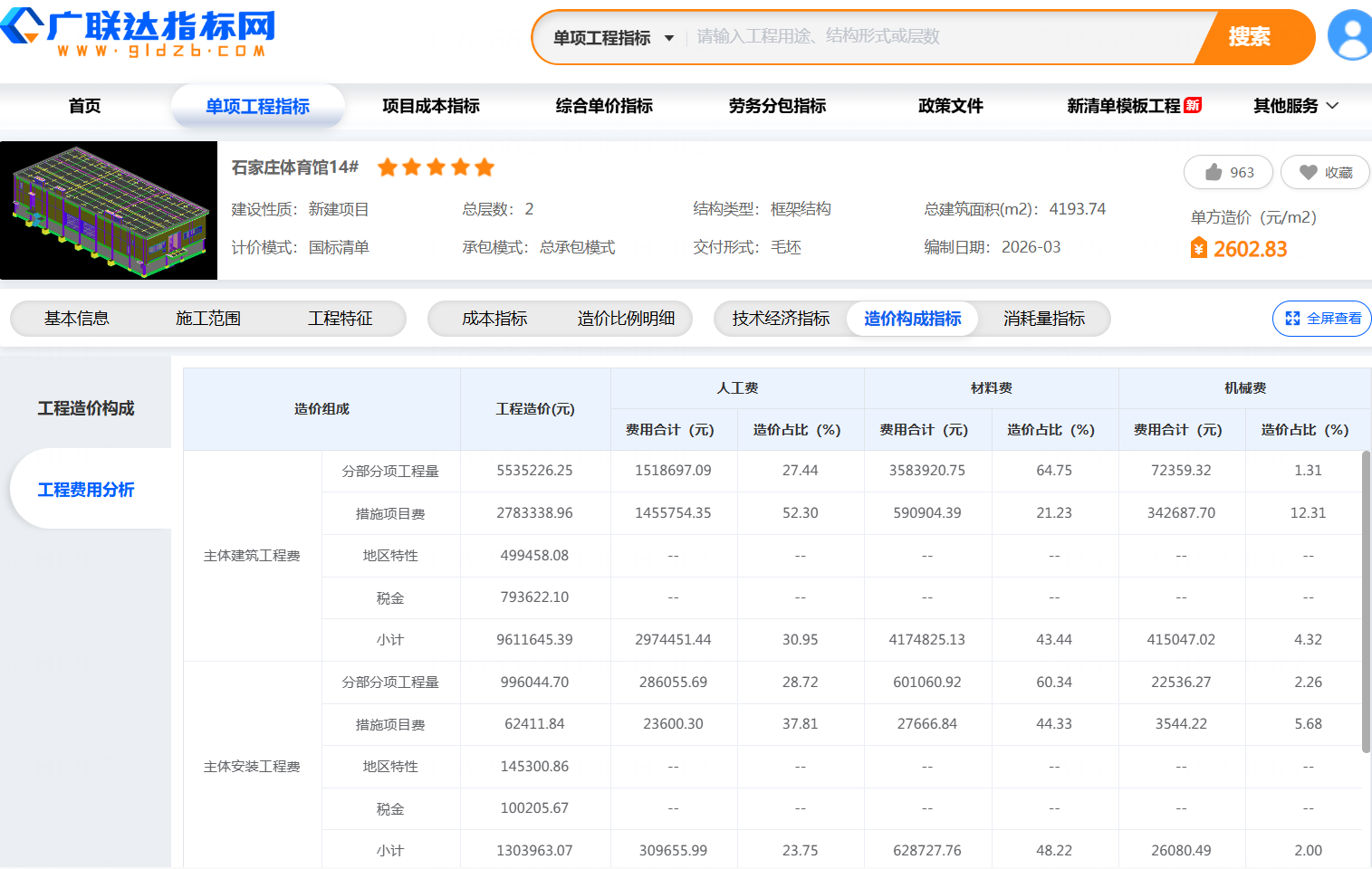
Task: Click the 材料费 column group header
Action: tap(992, 388)
